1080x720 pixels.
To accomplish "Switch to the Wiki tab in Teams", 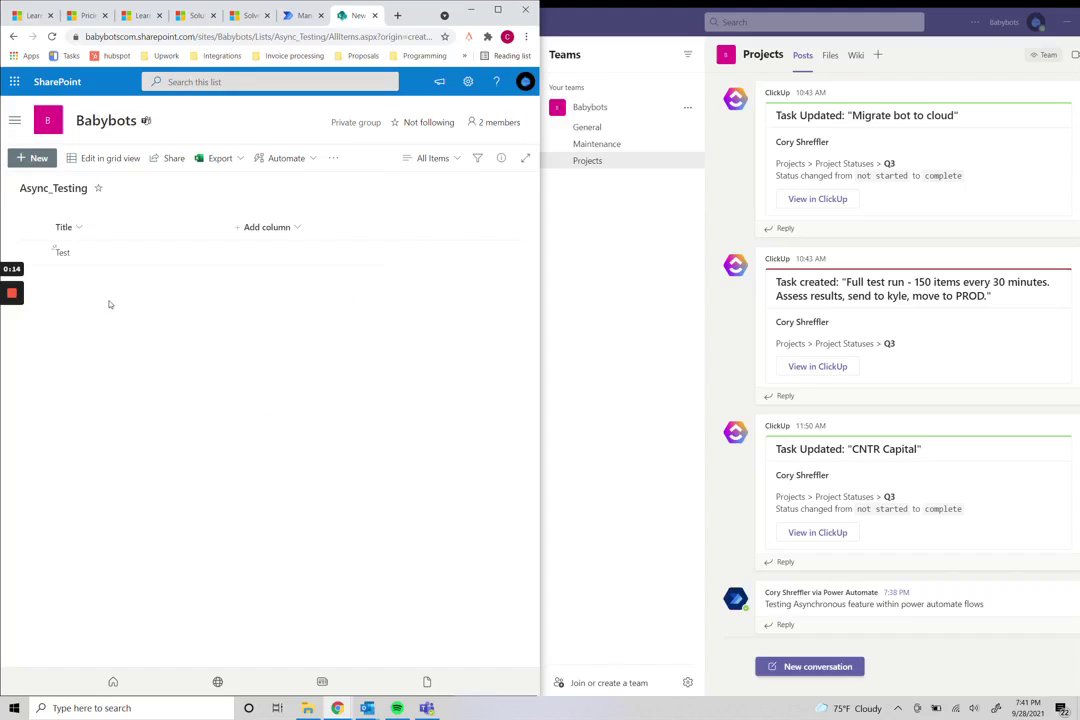I will coord(855,55).
